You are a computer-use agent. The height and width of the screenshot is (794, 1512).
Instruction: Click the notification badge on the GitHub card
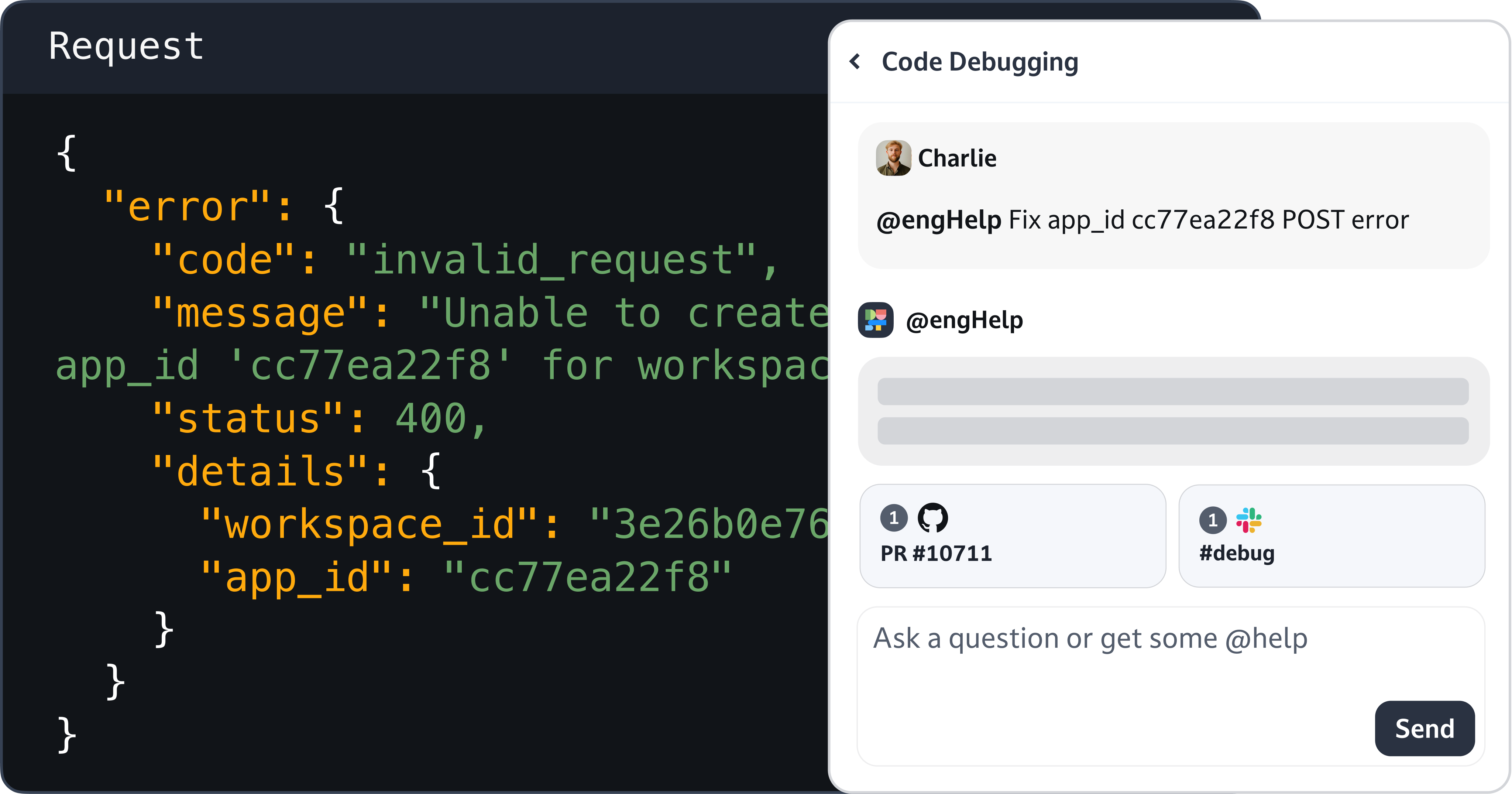(x=894, y=518)
